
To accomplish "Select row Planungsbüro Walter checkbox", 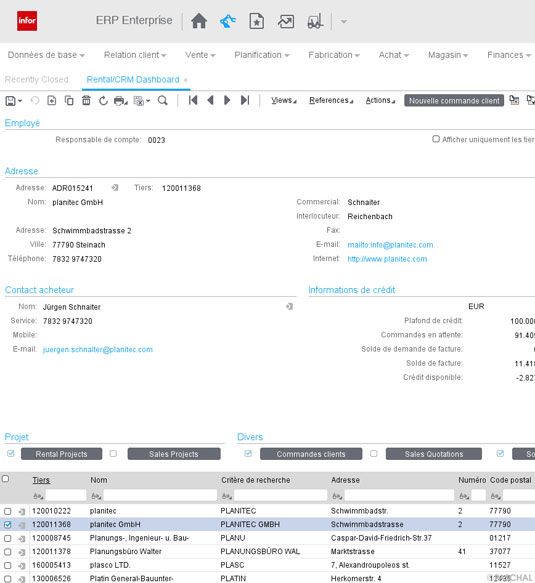I will pos(7,552).
